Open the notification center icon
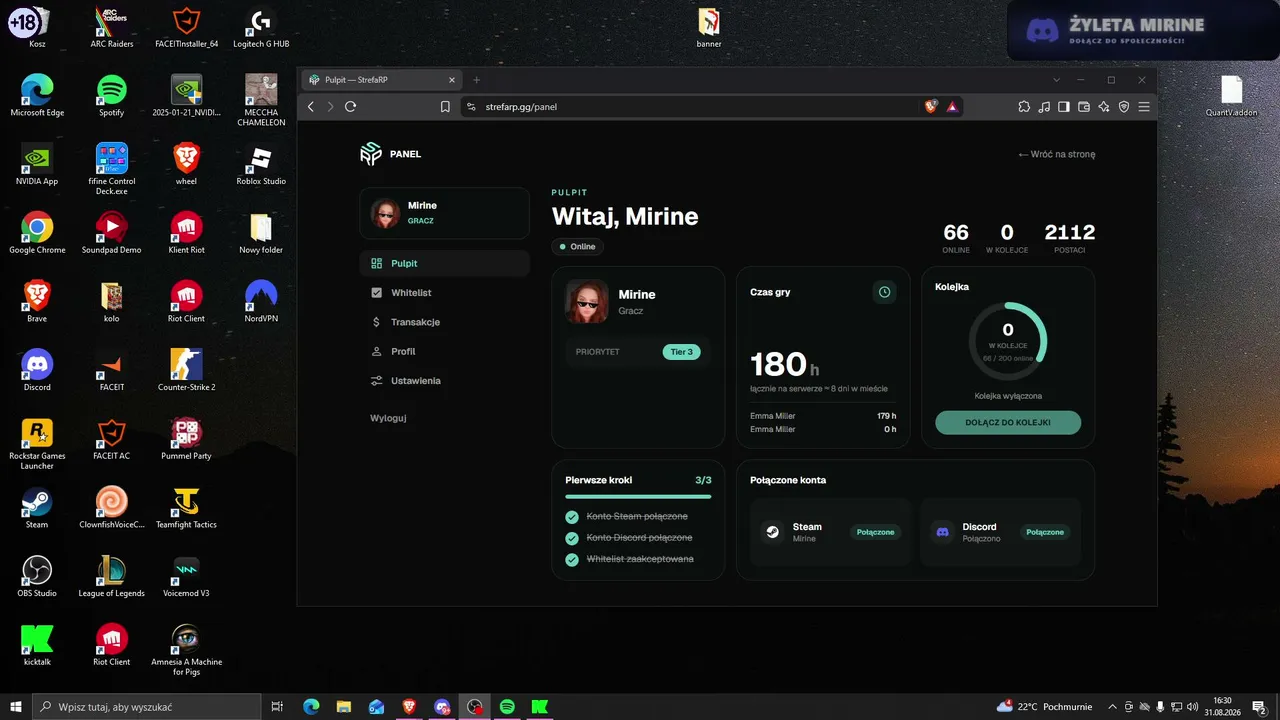This screenshot has width=1280, height=720. (x=1259, y=707)
